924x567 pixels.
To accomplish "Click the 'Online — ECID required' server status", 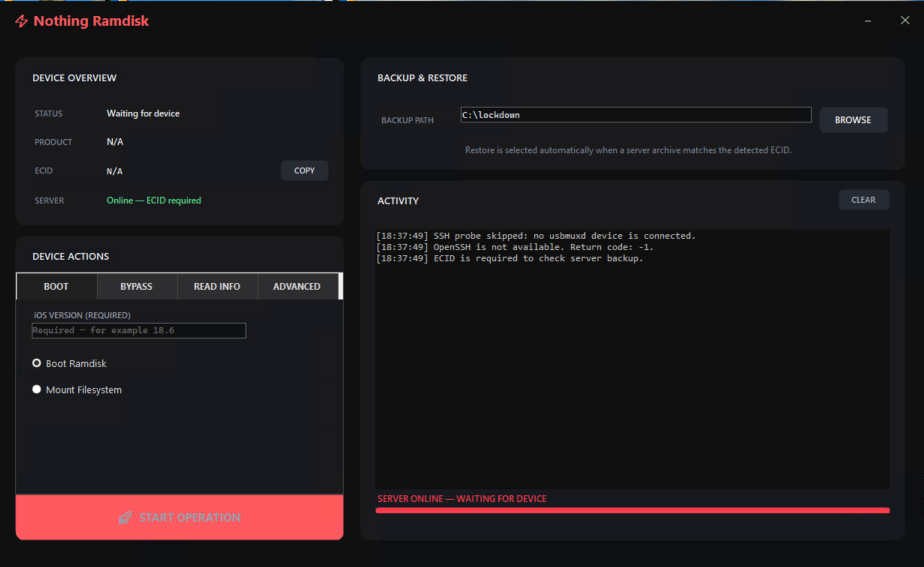I will tap(154, 200).
